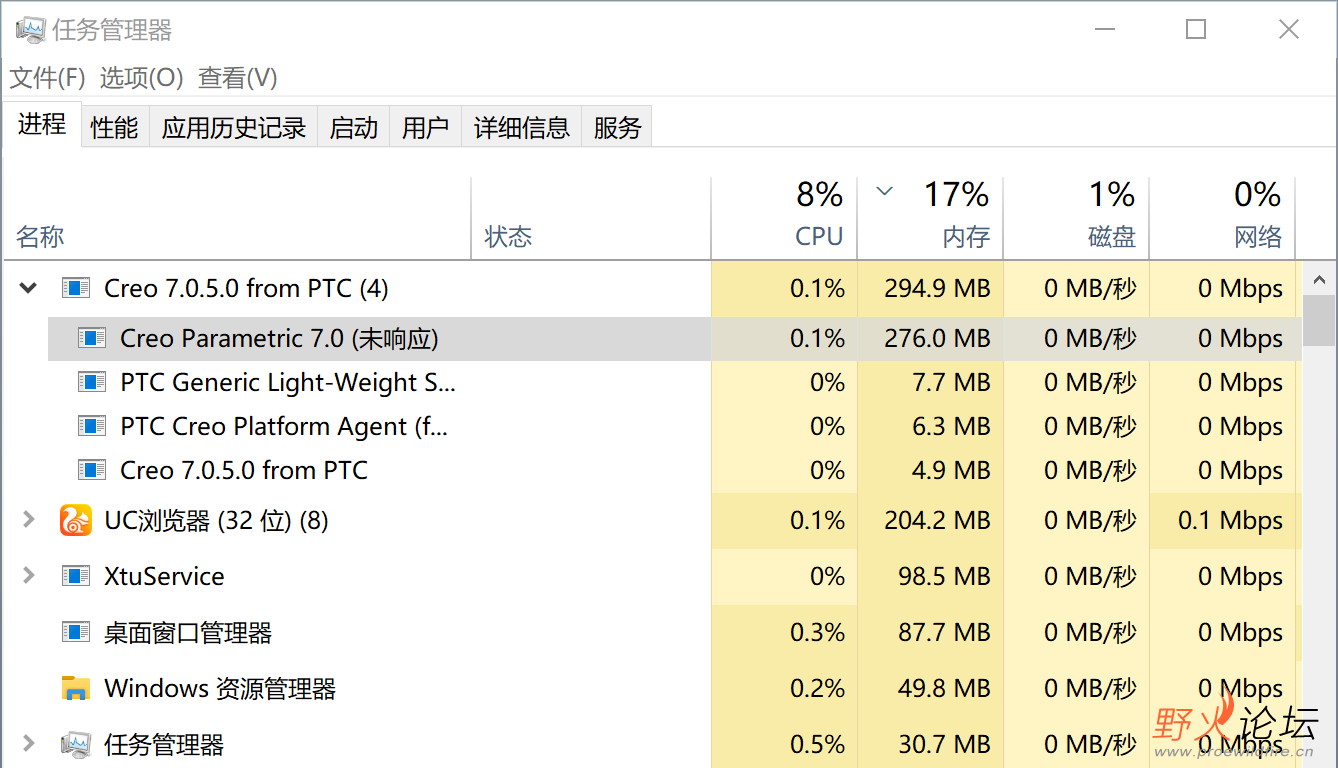Screen dimensions: 1338x768
Task: Click the desktop window manager icon
Action: coord(76,632)
